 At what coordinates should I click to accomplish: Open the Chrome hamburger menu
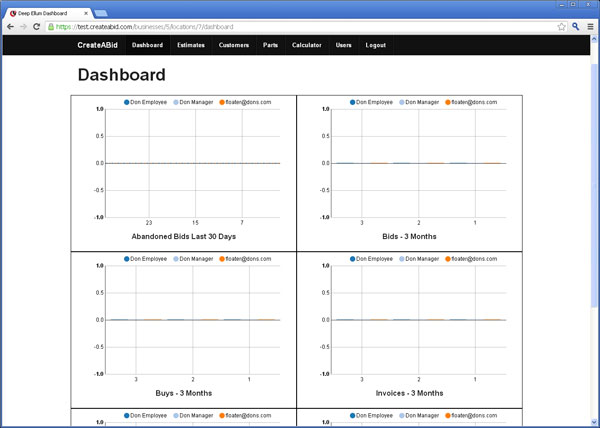(591, 27)
